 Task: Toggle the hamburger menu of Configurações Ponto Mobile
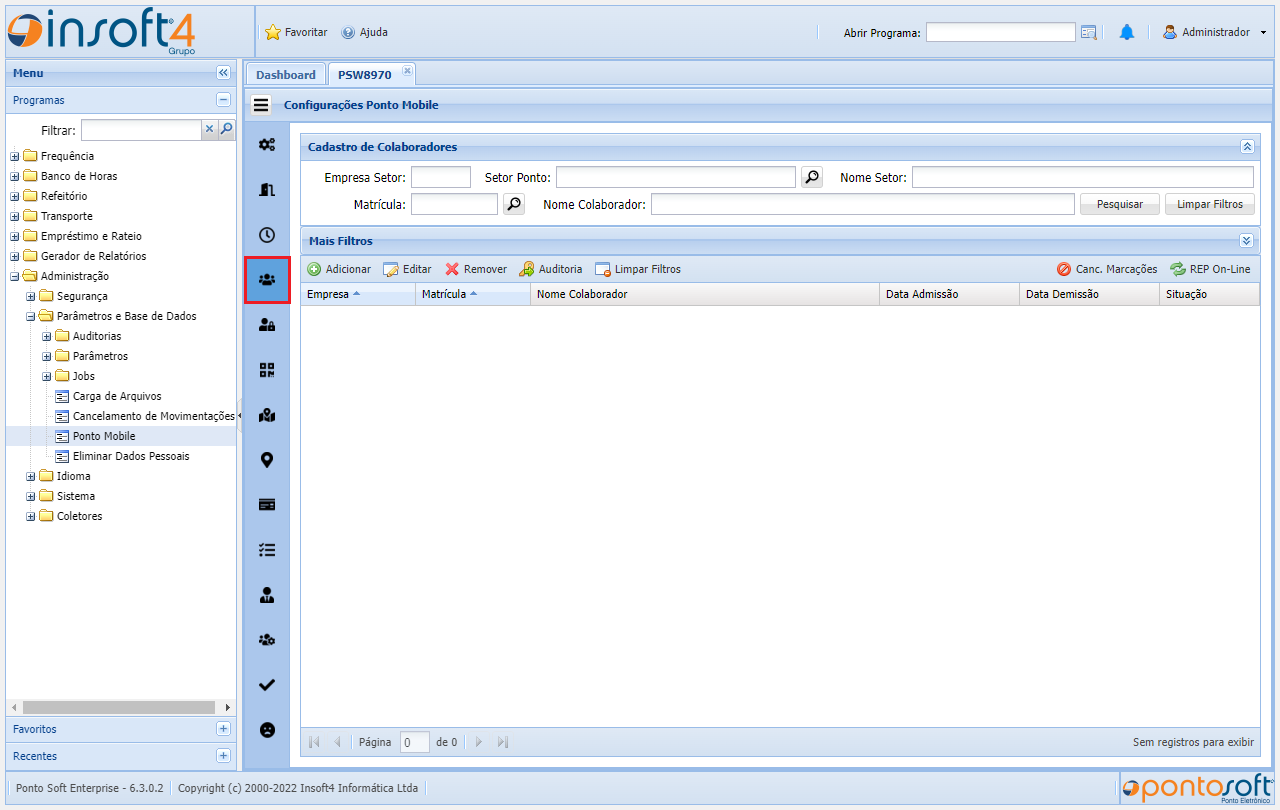261,105
